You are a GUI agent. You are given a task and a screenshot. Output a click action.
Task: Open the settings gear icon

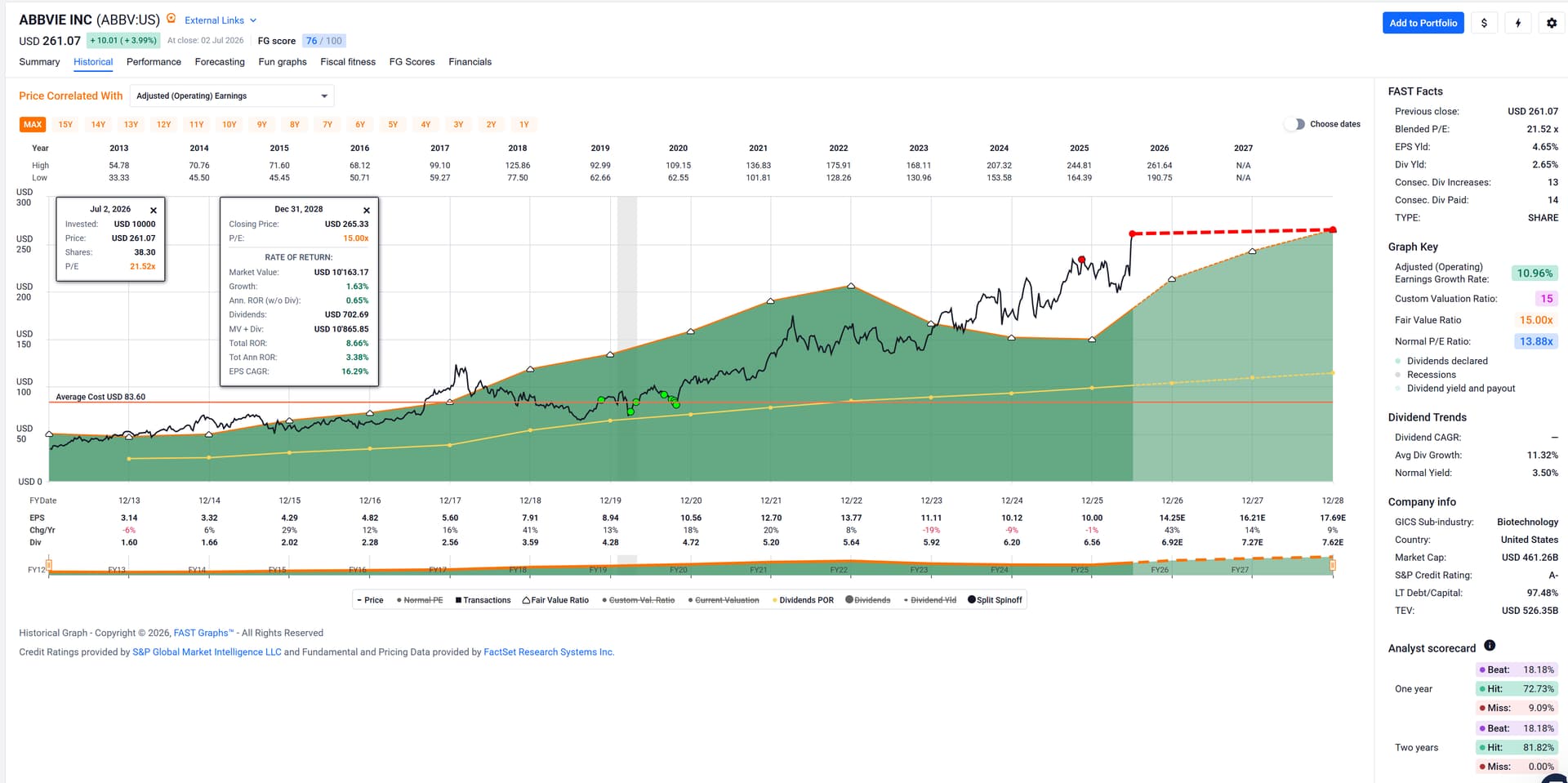tap(1552, 23)
